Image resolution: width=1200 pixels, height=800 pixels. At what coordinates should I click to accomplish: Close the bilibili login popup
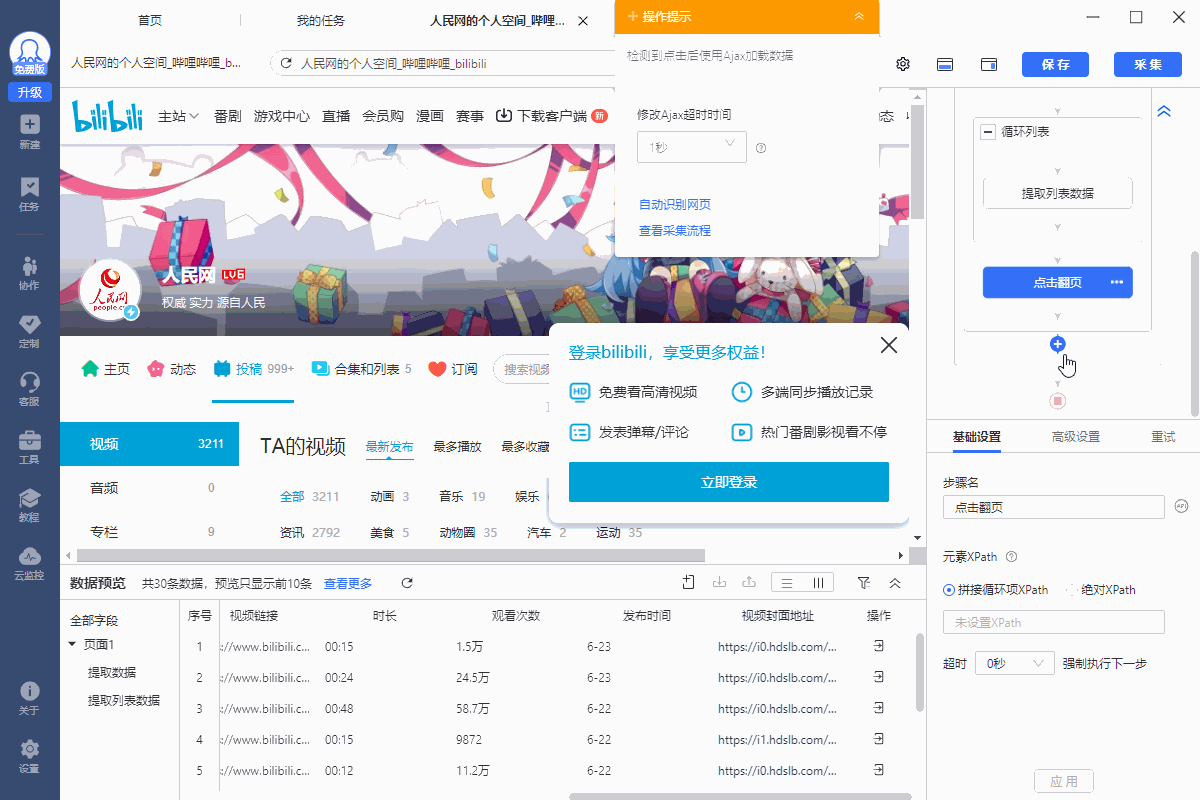888,346
